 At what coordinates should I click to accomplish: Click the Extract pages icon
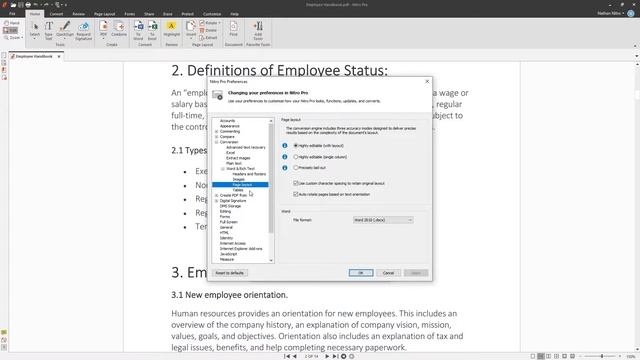coord(208,38)
